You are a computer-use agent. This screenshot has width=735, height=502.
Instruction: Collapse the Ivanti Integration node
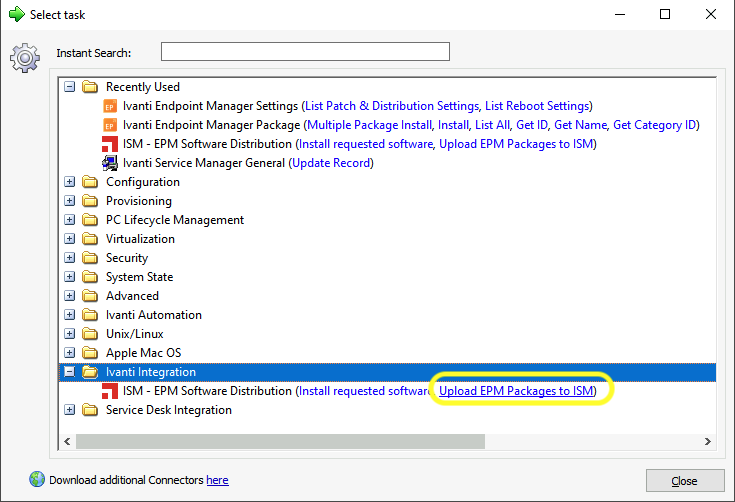tap(69, 372)
